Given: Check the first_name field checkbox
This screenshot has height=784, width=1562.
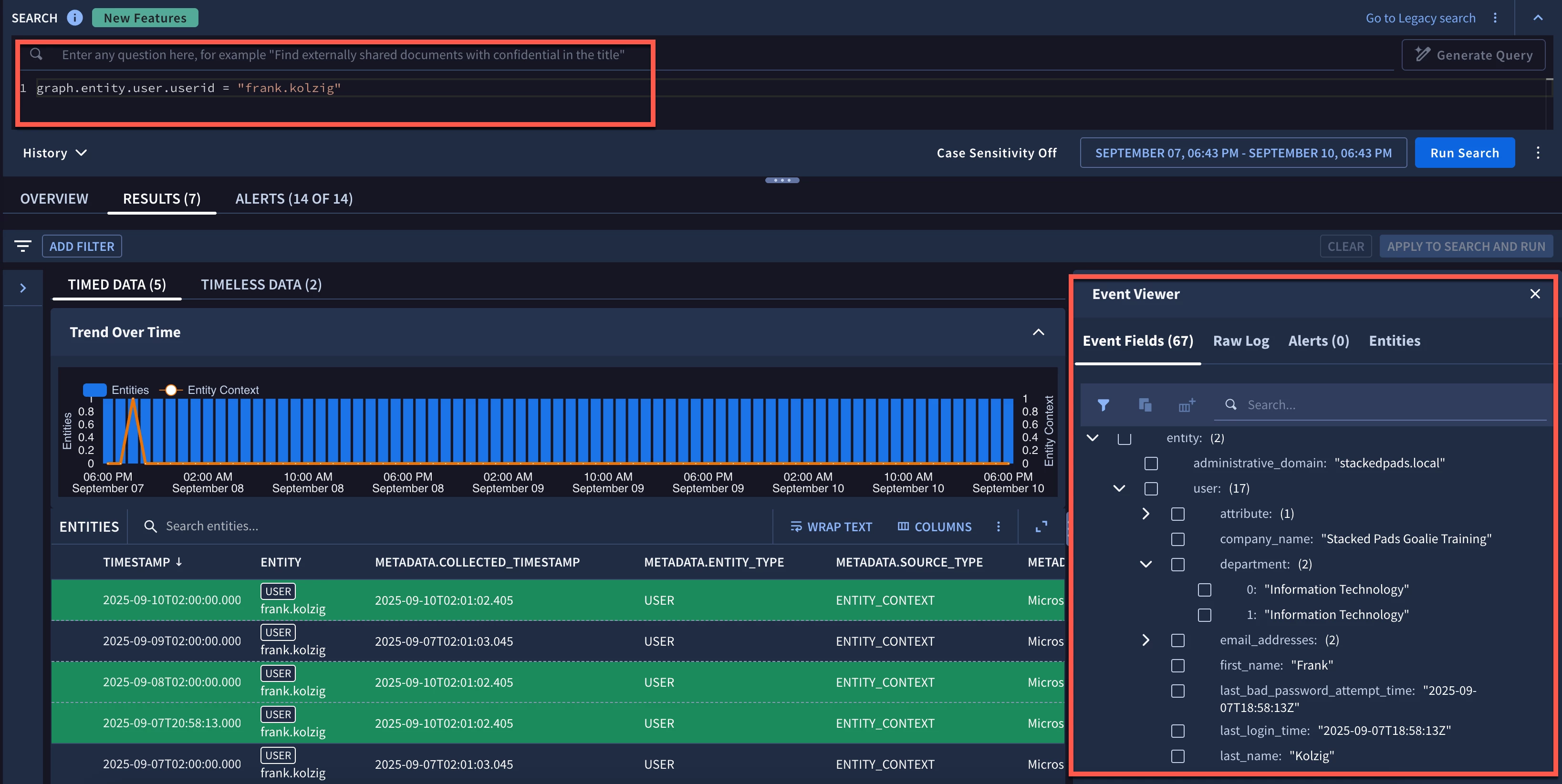Looking at the screenshot, I should [1177, 666].
